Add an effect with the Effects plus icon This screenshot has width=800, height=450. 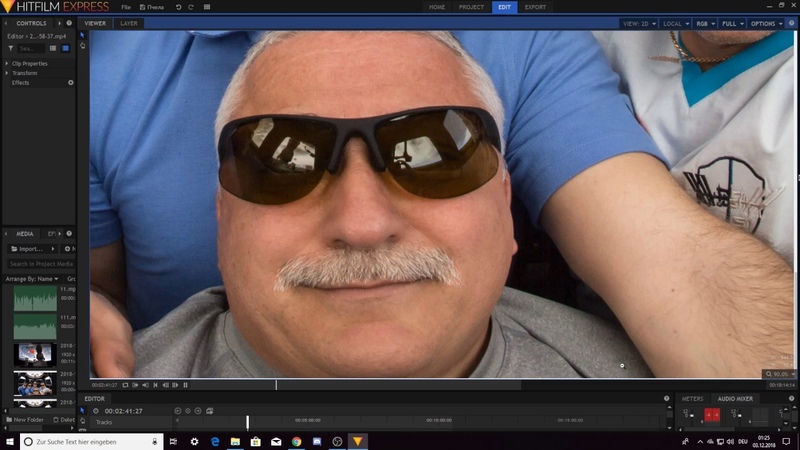[71, 83]
